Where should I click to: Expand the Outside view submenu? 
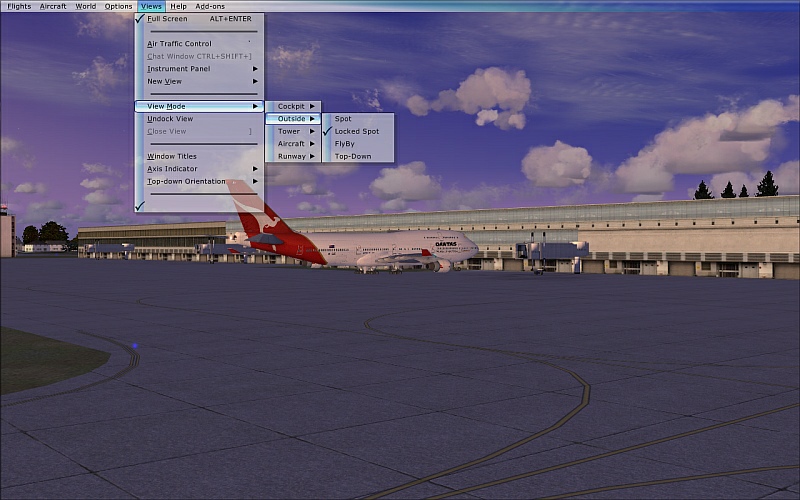[x=293, y=118]
